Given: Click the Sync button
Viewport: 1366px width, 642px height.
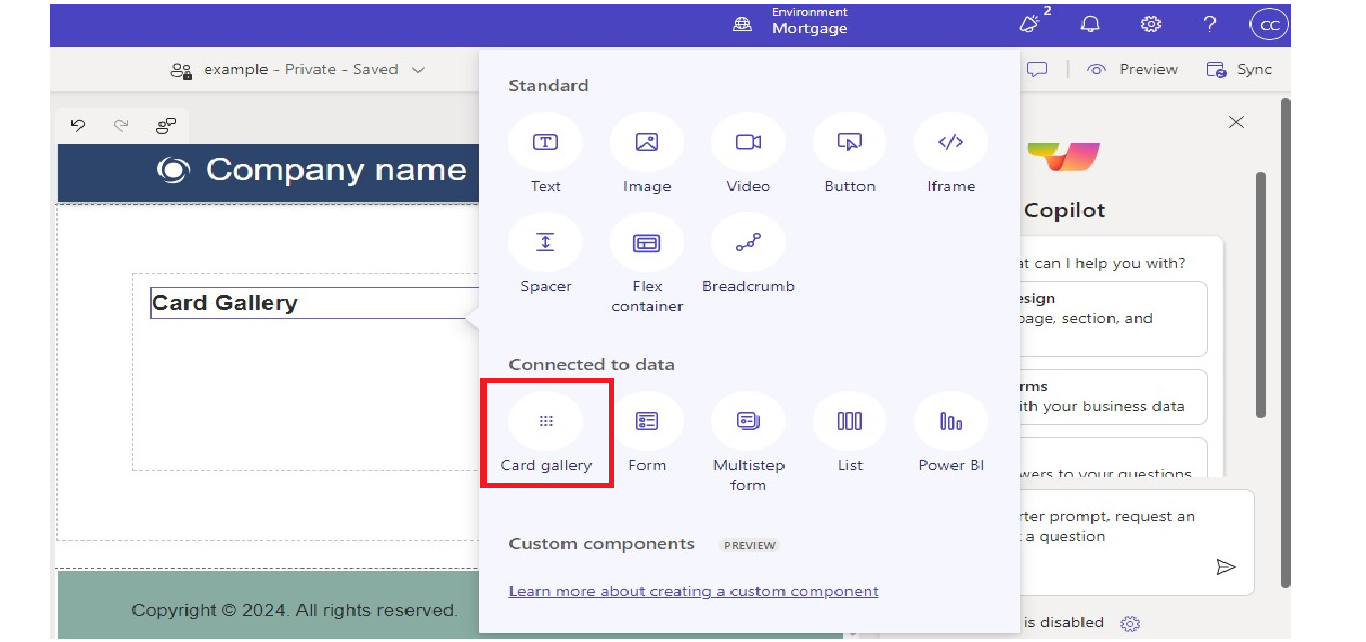Looking at the screenshot, I should 1240,70.
